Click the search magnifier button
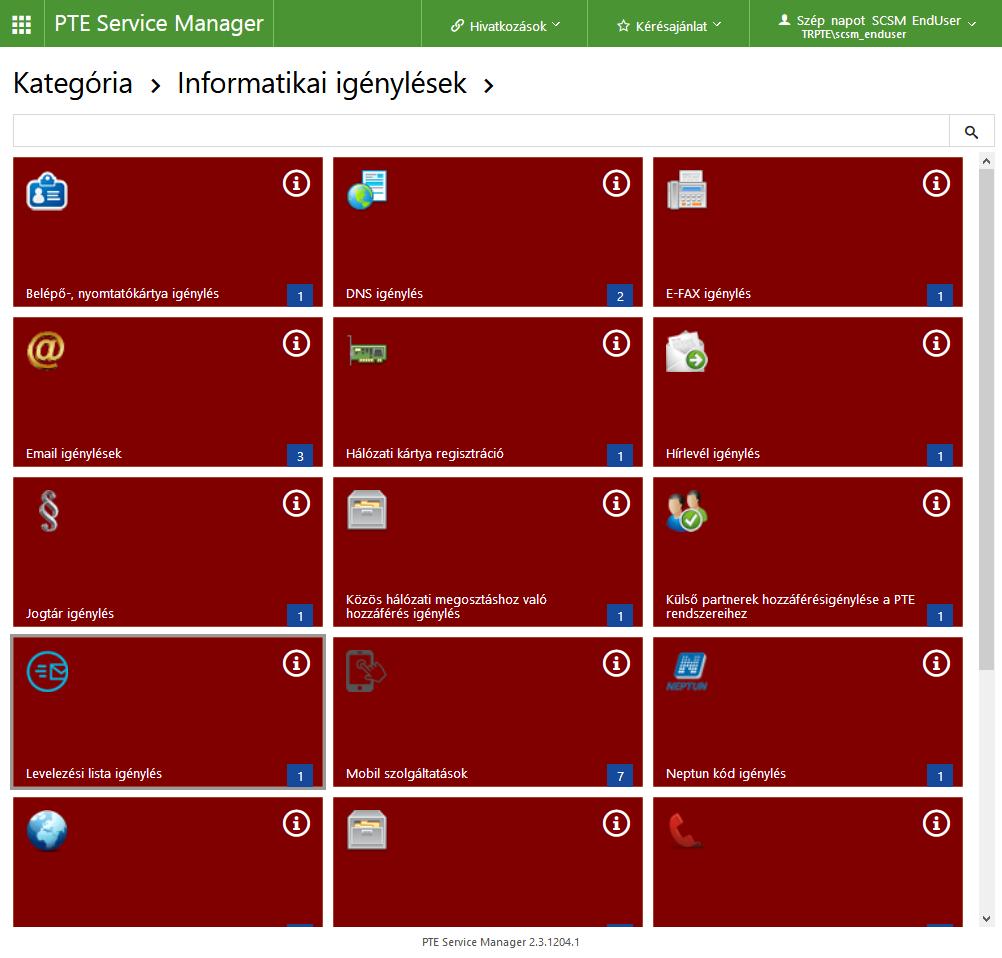 click(x=971, y=132)
